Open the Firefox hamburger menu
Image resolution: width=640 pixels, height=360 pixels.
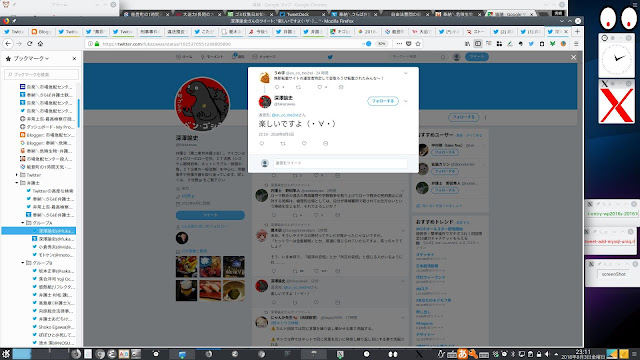point(576,44)
